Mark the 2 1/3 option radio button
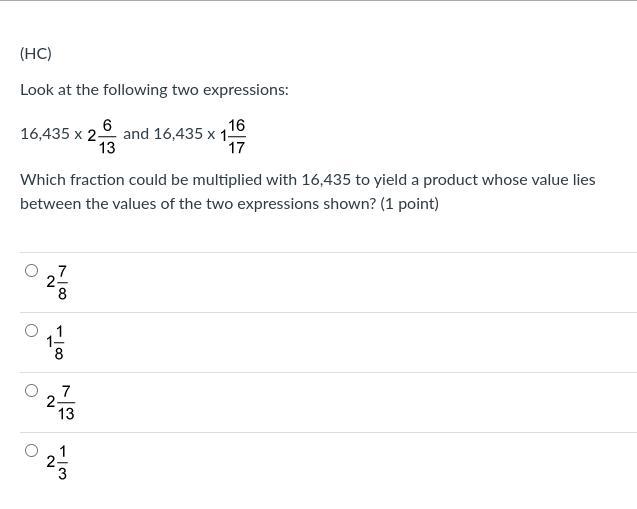 tap(31, 450)
